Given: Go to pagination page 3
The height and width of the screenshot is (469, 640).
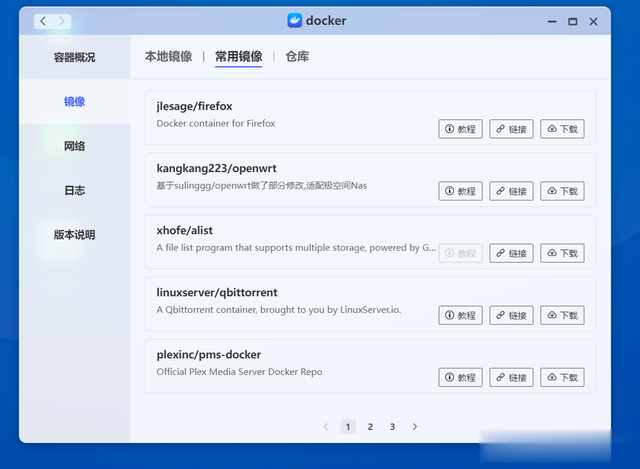Looking at the screenshot, I should [392, 427].
